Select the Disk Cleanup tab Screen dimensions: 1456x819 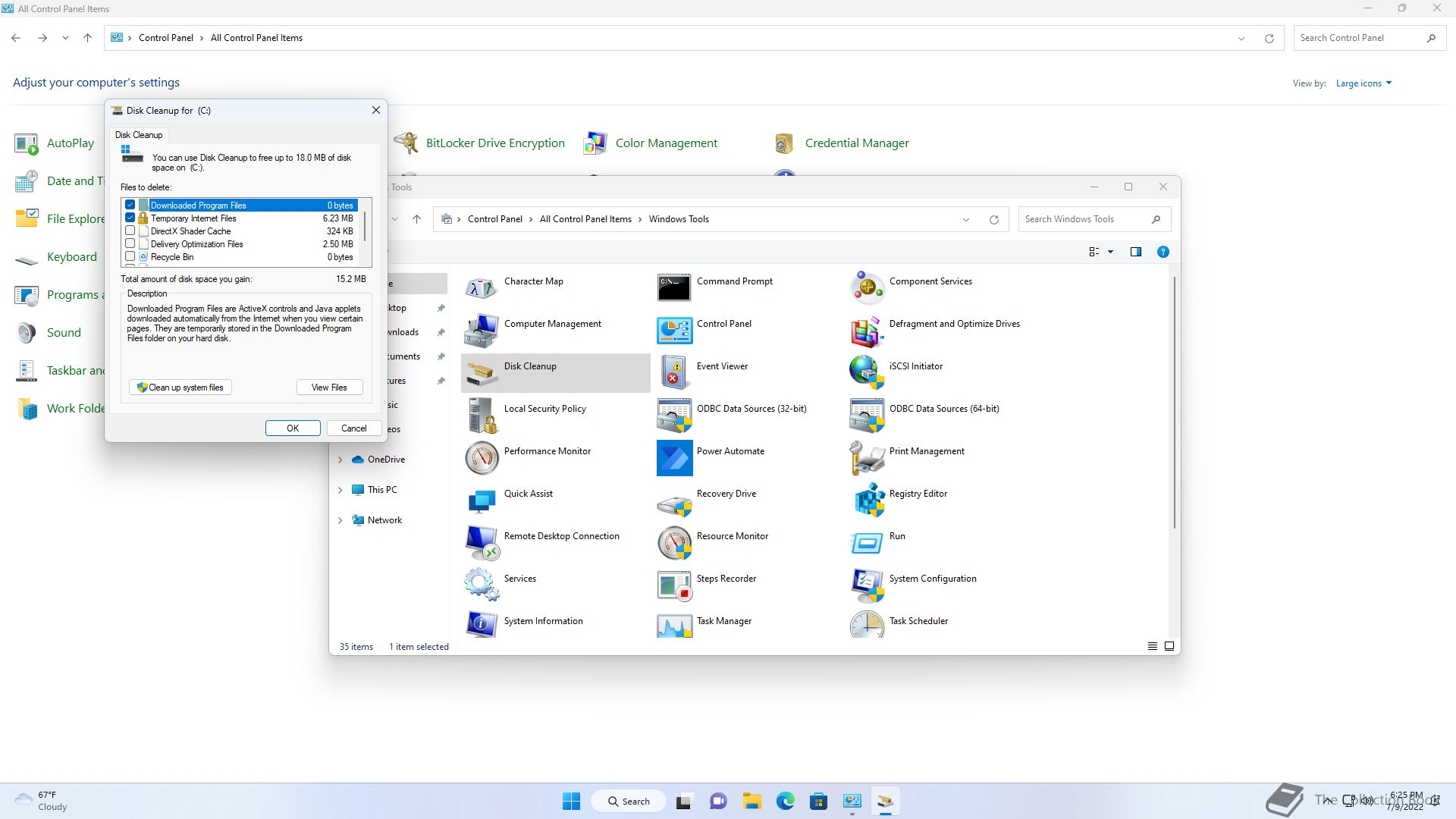tap(139, 135)
